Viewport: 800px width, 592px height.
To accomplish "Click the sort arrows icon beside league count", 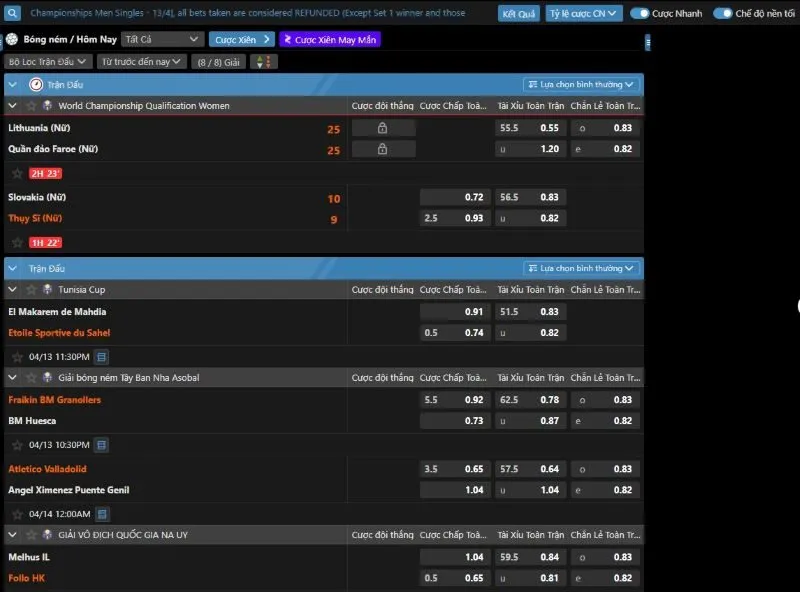I will tap(264, 62).
